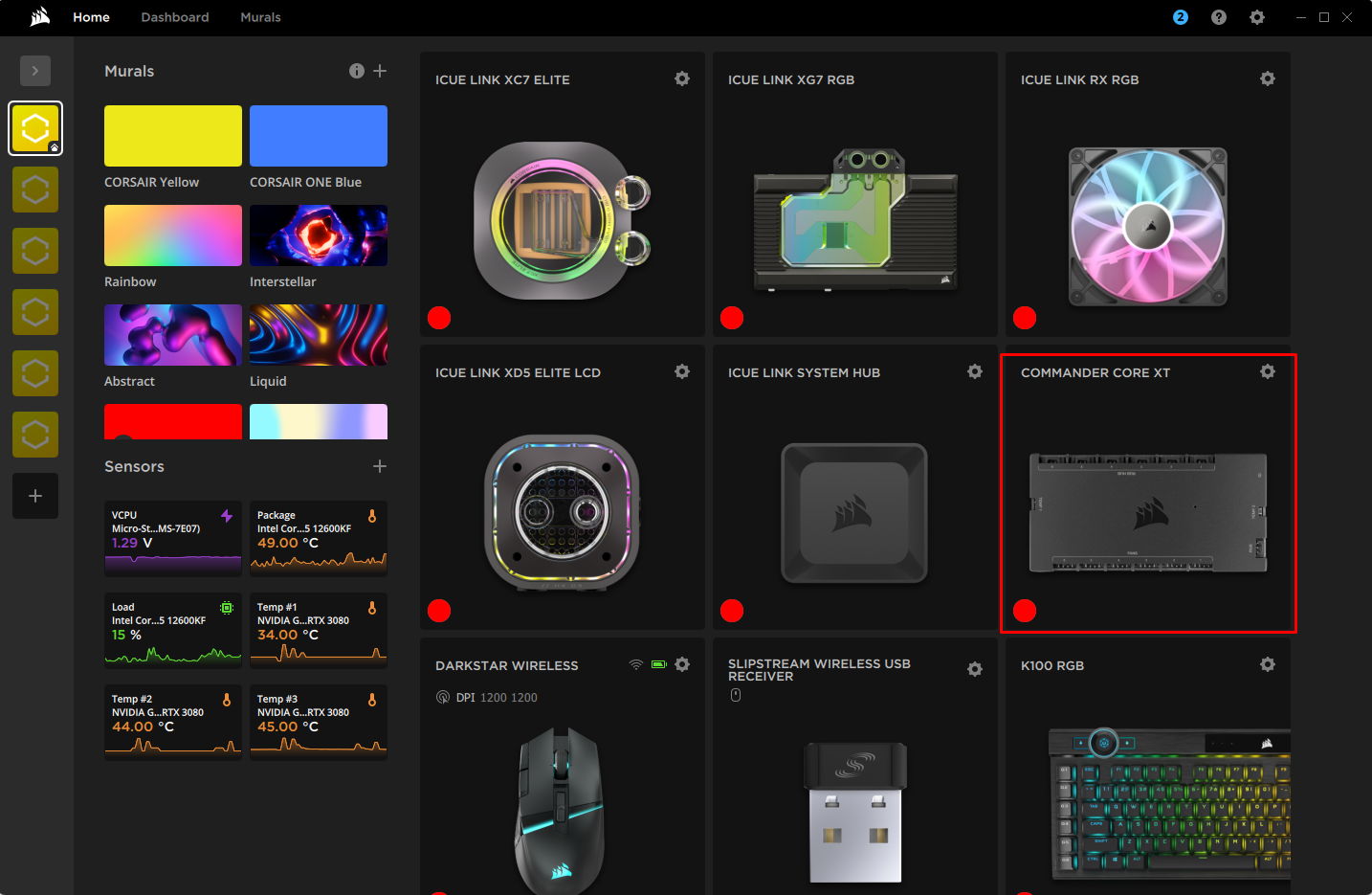Open the VCPU voltage sensor widget
Image resolution: width=1372 pixels, height=895 pixels.
tap(173, 539)
